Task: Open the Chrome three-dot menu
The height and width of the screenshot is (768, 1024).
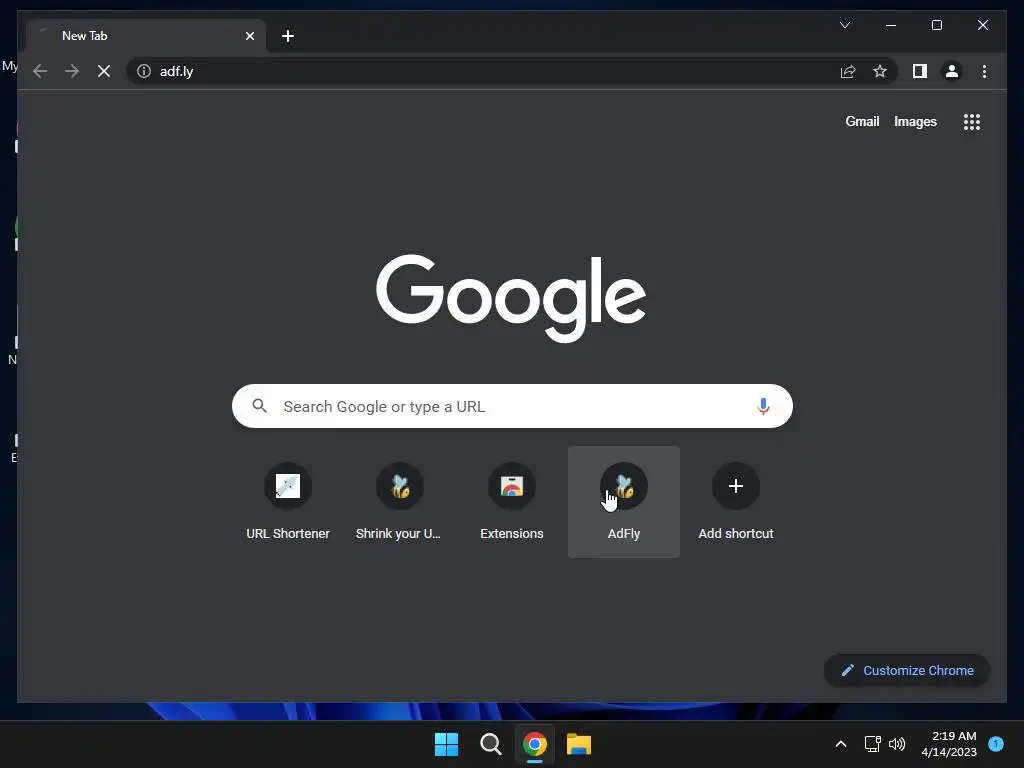Action: pos(984,71)
